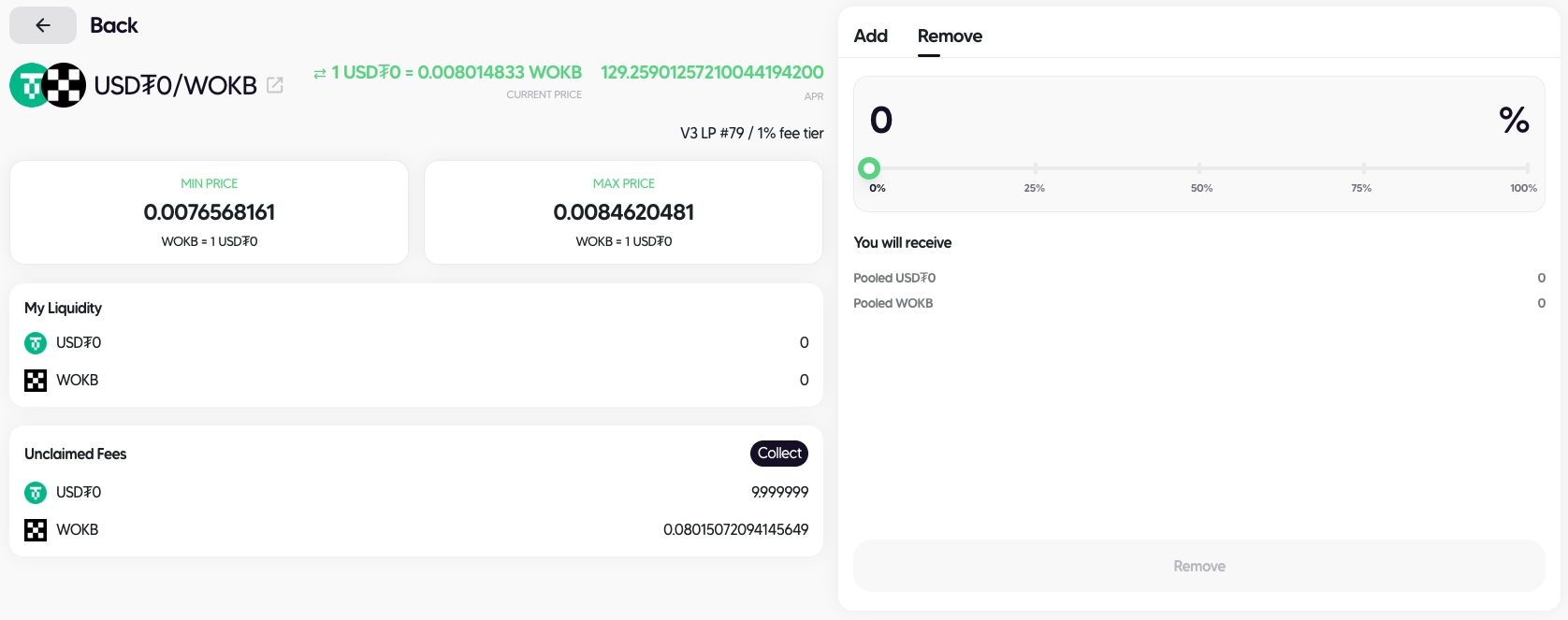The width and height of the screenshot is (1568, 620).
Task: Click the swap price direction arrows icon
Action: pos(320,73)
